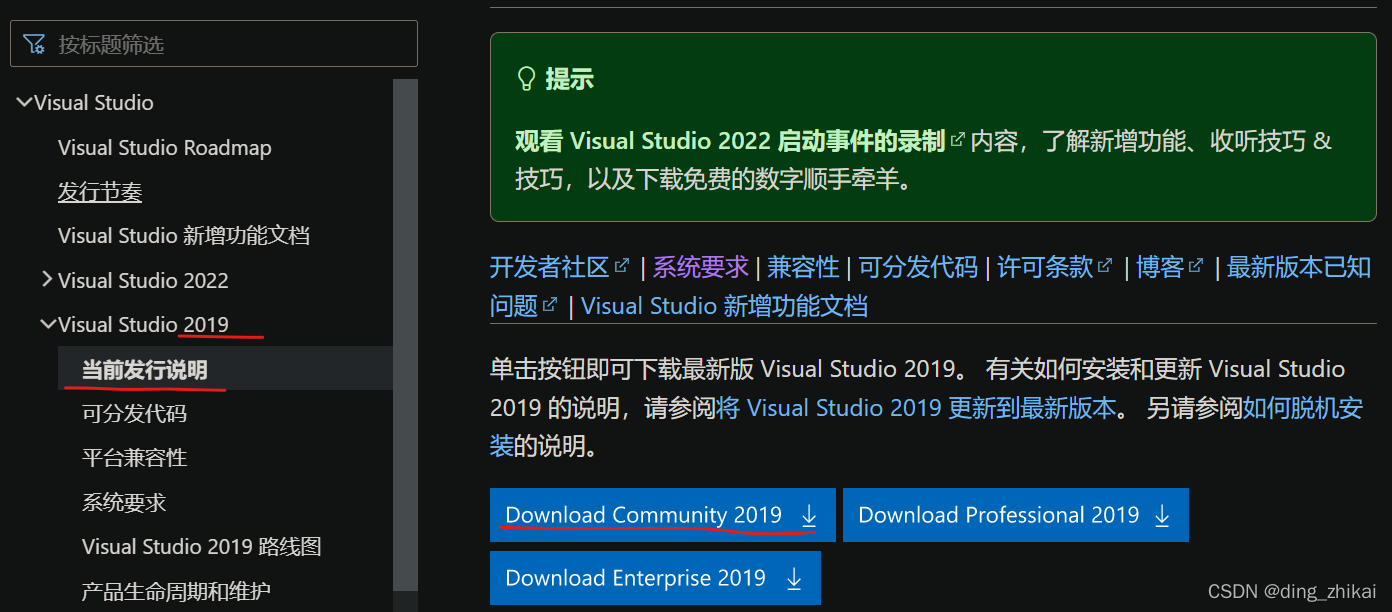Click the filter icon in title search box
This screenshot has width=1392, height=612.
click(x=34, y=44)
